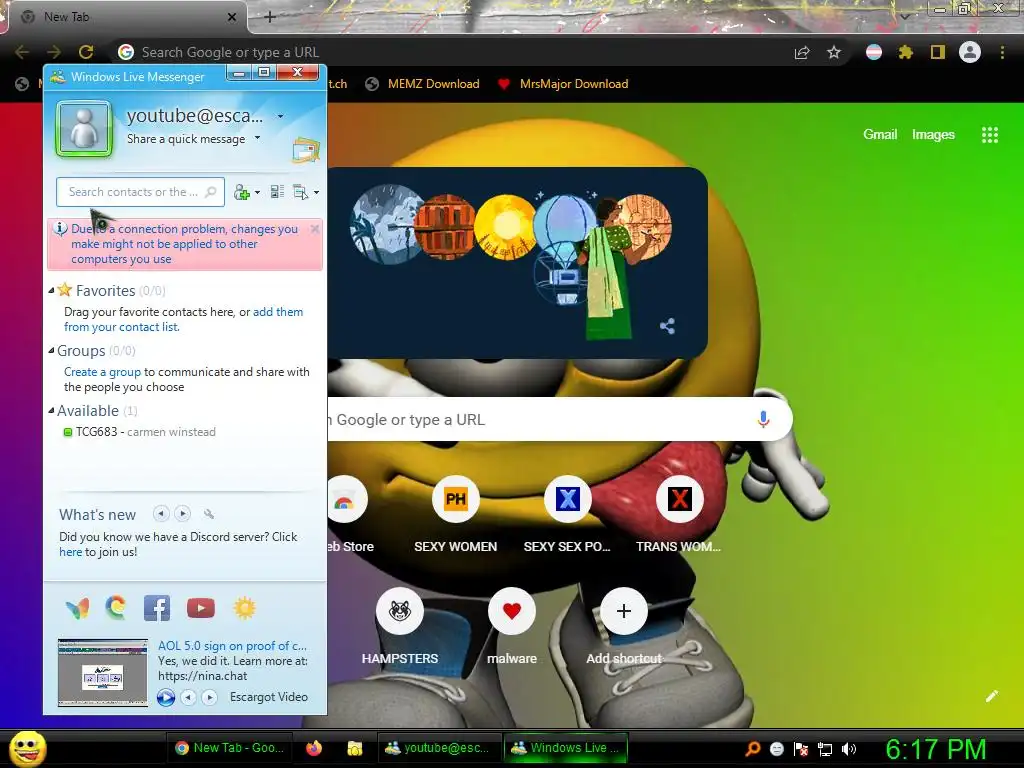The image size is (1024, 768).
Task: Open a new Chrome tab
Action: (270, 17)
